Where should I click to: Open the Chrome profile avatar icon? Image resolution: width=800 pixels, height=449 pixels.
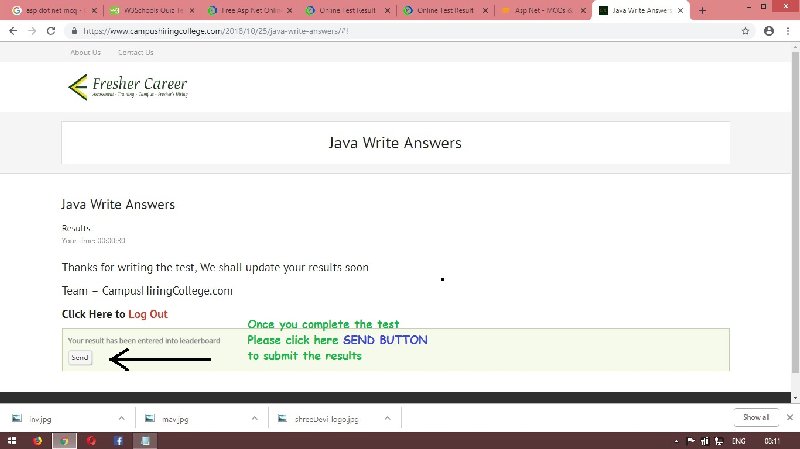point(768,31)
